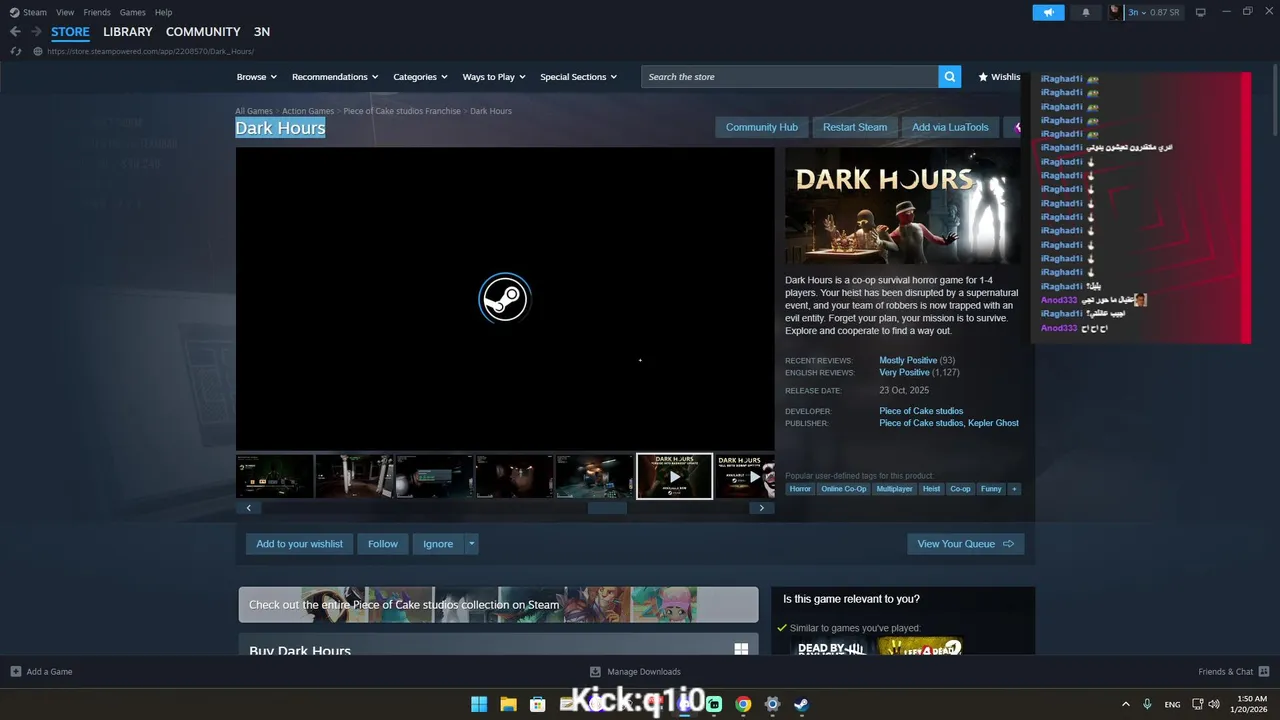Switch to Big Picture mode icon
The width and height of the screenshot is (1280, 720).
[x=1201, y=12]
